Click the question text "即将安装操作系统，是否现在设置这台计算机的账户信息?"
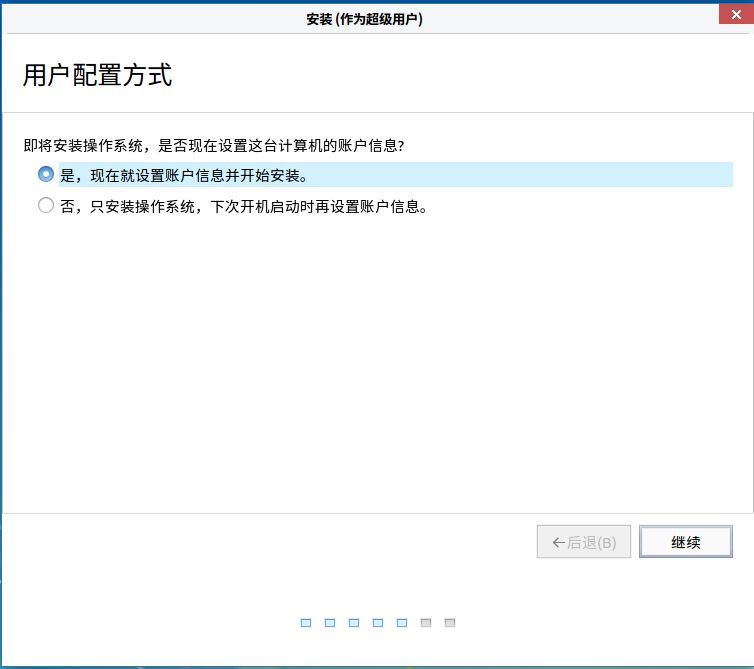The image size is (754, 669). click(x=214, y=145)
